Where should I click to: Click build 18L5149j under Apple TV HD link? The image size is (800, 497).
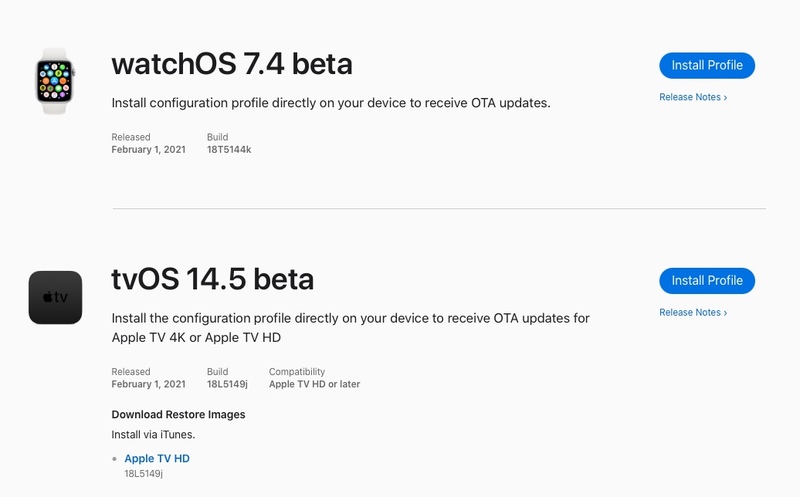[x=143, y=474]
